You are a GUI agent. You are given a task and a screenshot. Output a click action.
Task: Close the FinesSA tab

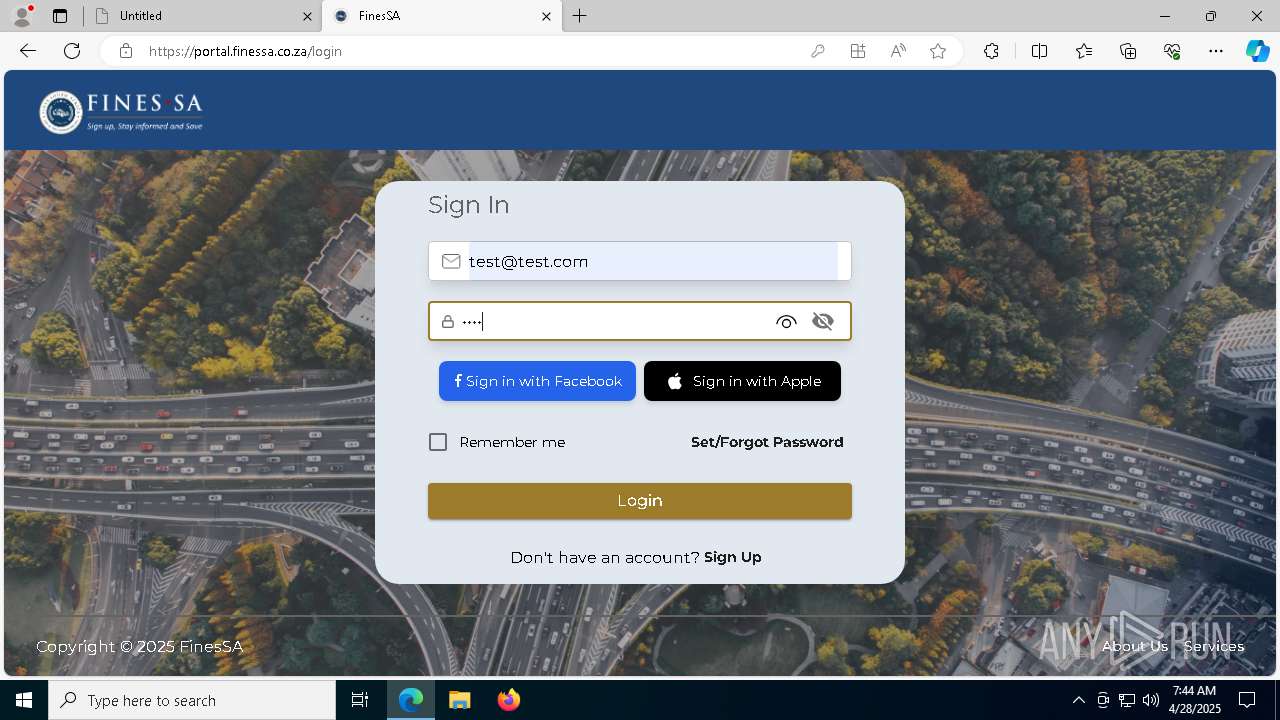546,16
